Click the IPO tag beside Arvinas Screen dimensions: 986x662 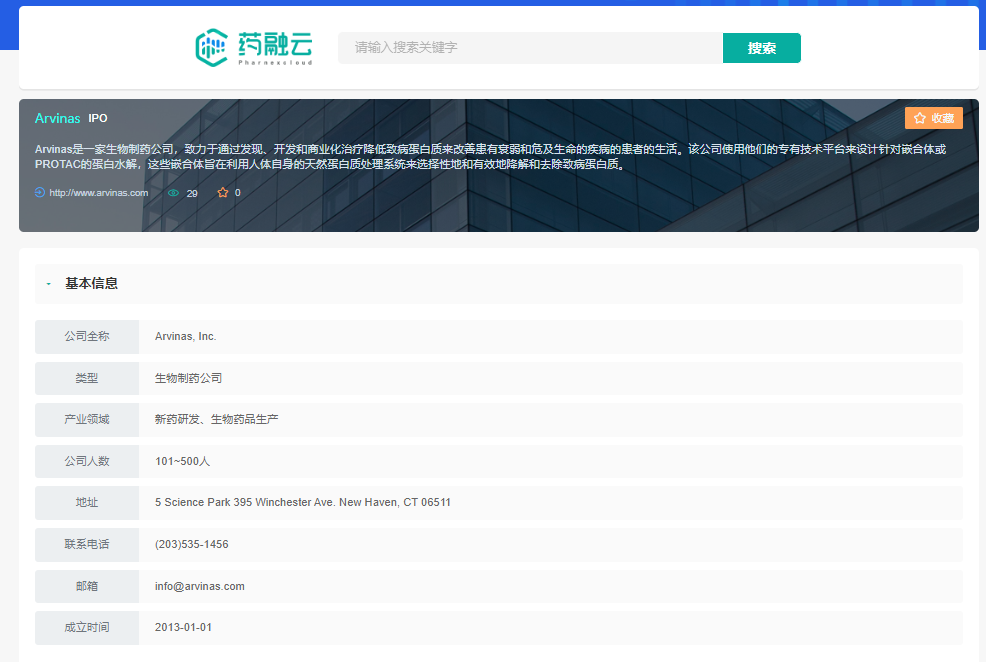click(98, 118)
